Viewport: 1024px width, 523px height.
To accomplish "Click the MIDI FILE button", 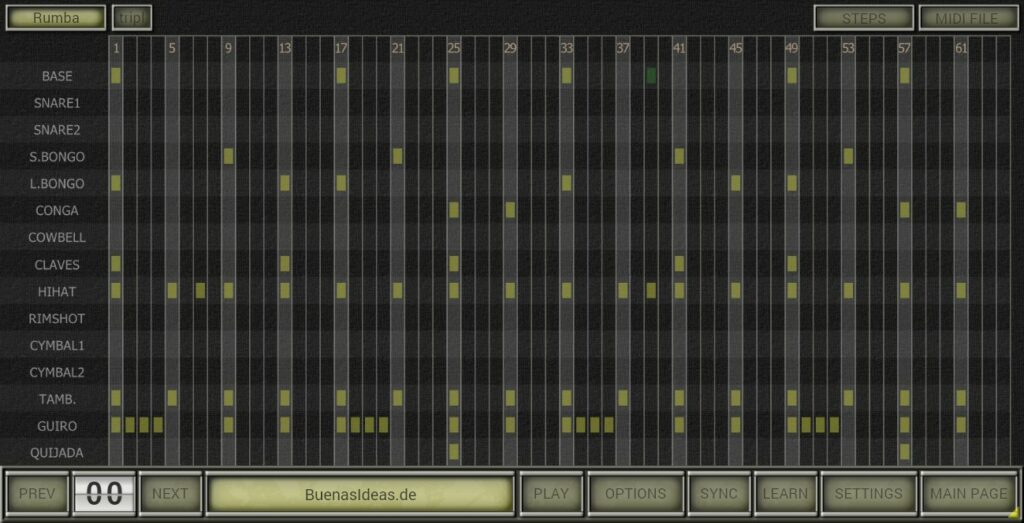I will pyautogui.click(x=968, y=18).
